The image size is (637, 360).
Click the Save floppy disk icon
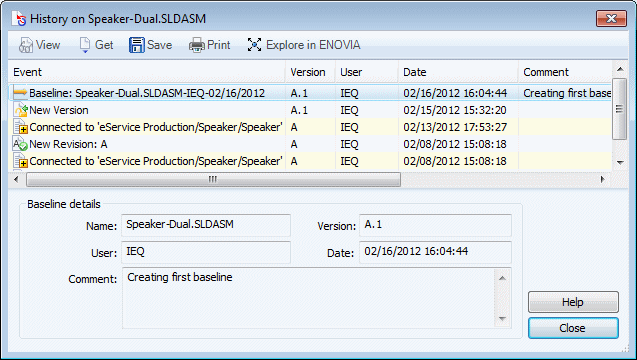click(x=136, y=45)
